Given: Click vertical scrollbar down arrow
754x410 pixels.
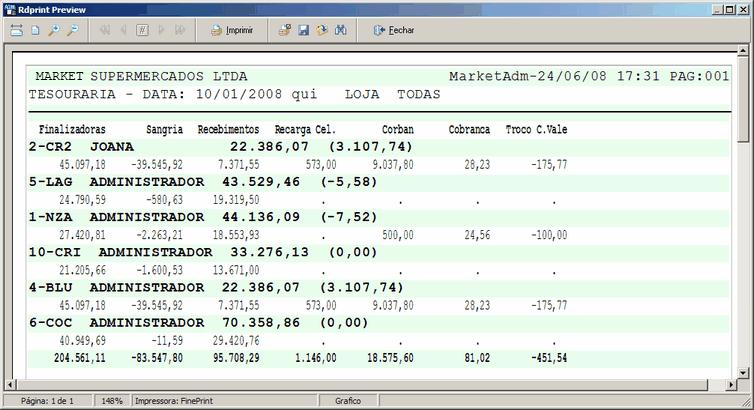Looking at the screenshot, I should click(x=743, y=373).
